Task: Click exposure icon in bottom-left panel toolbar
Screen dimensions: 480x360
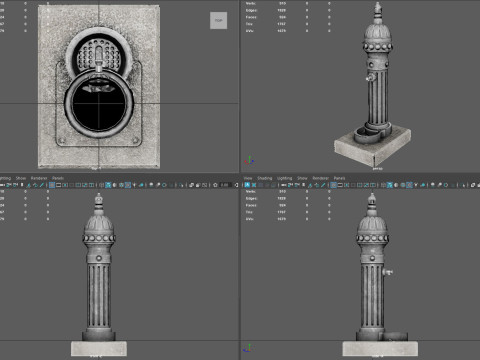Action: pyautogui.click(x=215, y=185)
